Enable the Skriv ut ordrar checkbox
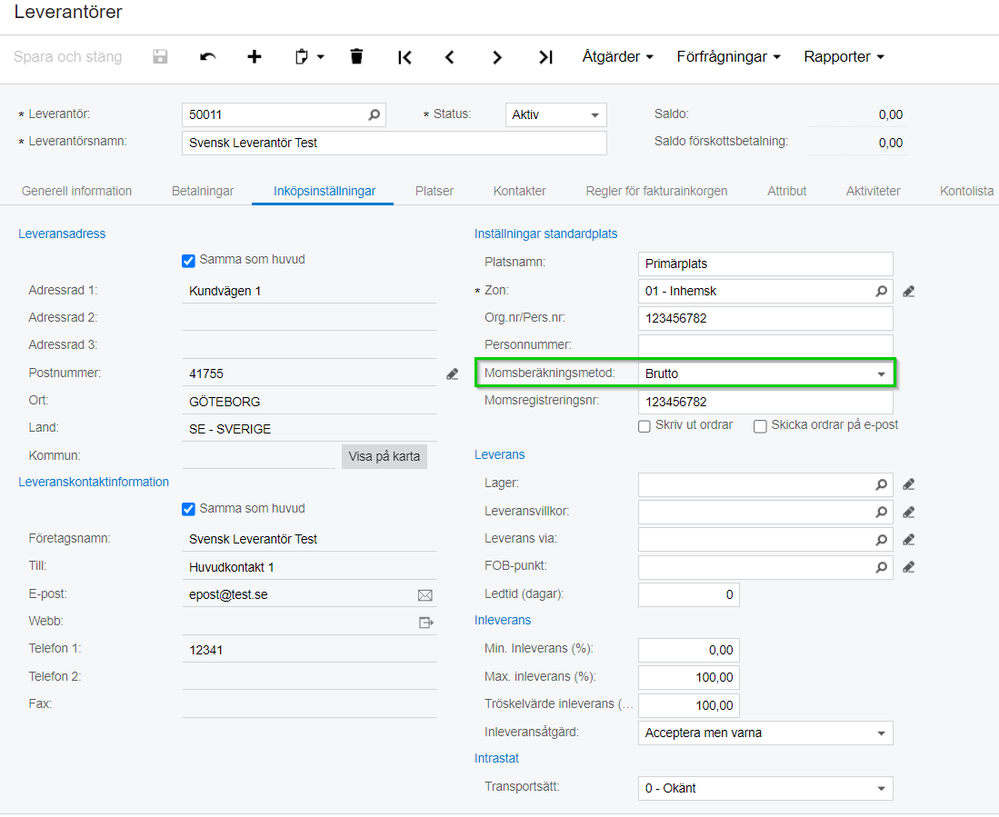This screenshot has width=999, height=817. 645,426
